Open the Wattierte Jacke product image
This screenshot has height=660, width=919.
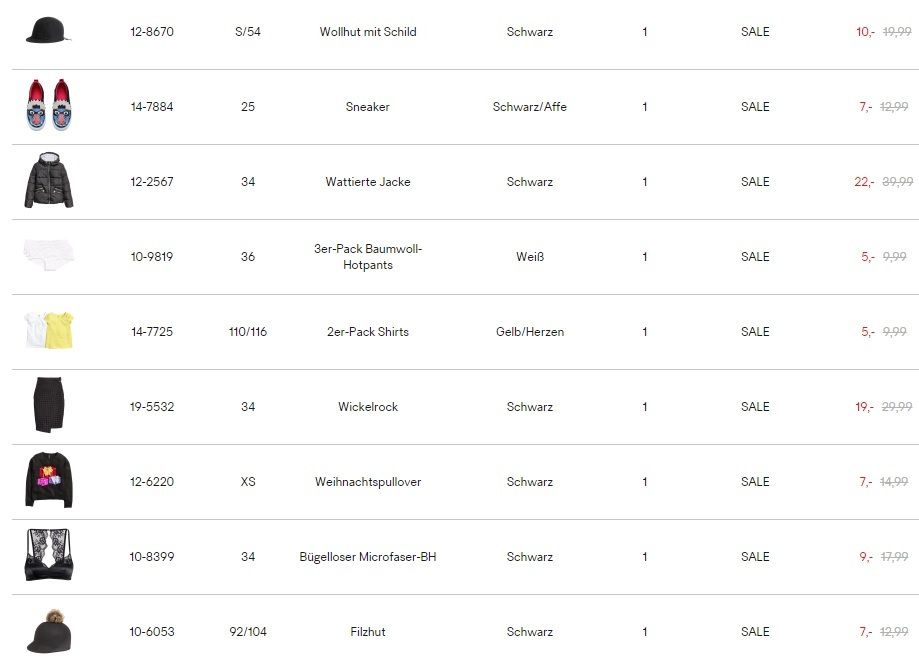[x=49, y=180]
